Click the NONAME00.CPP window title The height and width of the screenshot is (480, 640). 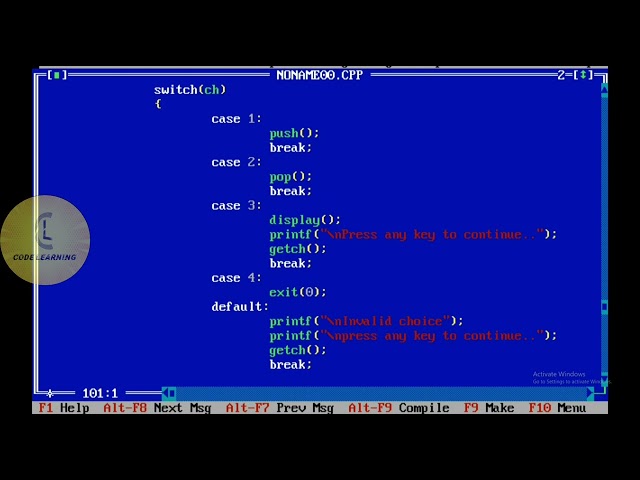click(x=320, y=75)
